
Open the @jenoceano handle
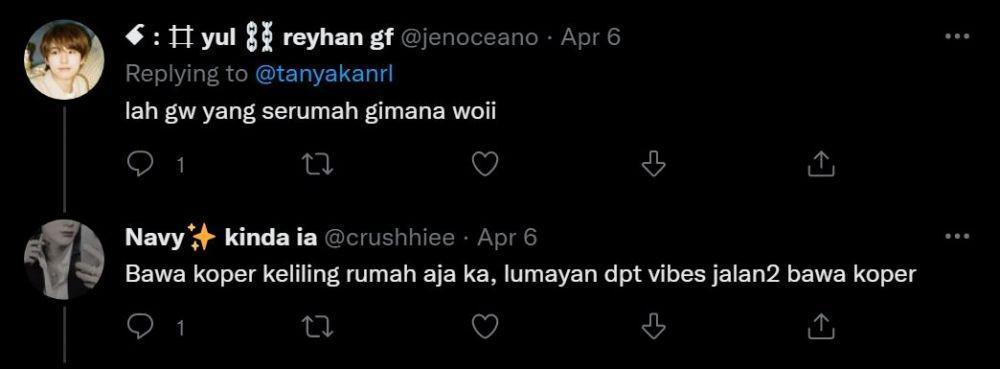coord(469,38)
